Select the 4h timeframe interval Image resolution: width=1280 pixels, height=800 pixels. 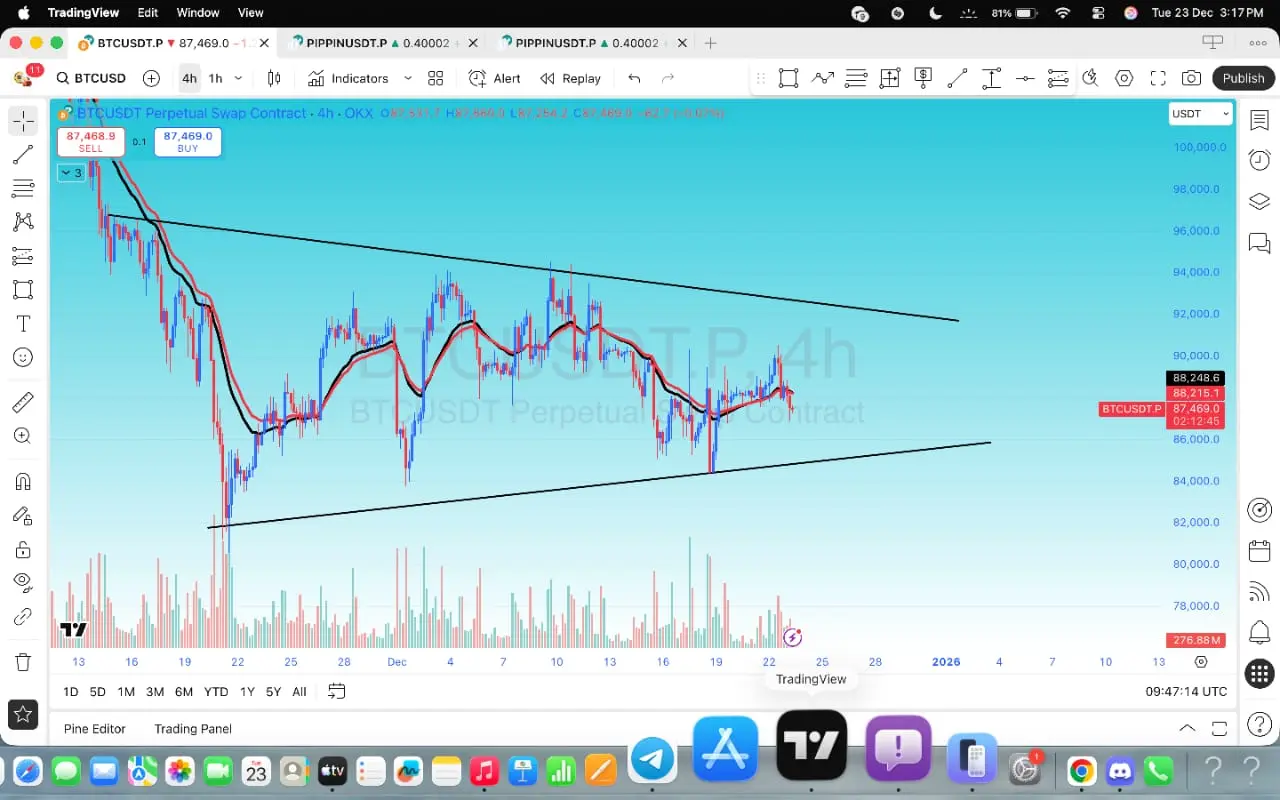[189, 78]
